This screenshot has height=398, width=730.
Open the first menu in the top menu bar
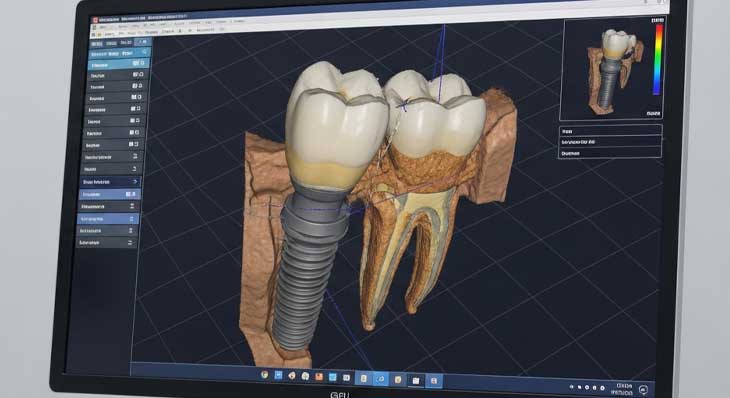pos(102,27)
